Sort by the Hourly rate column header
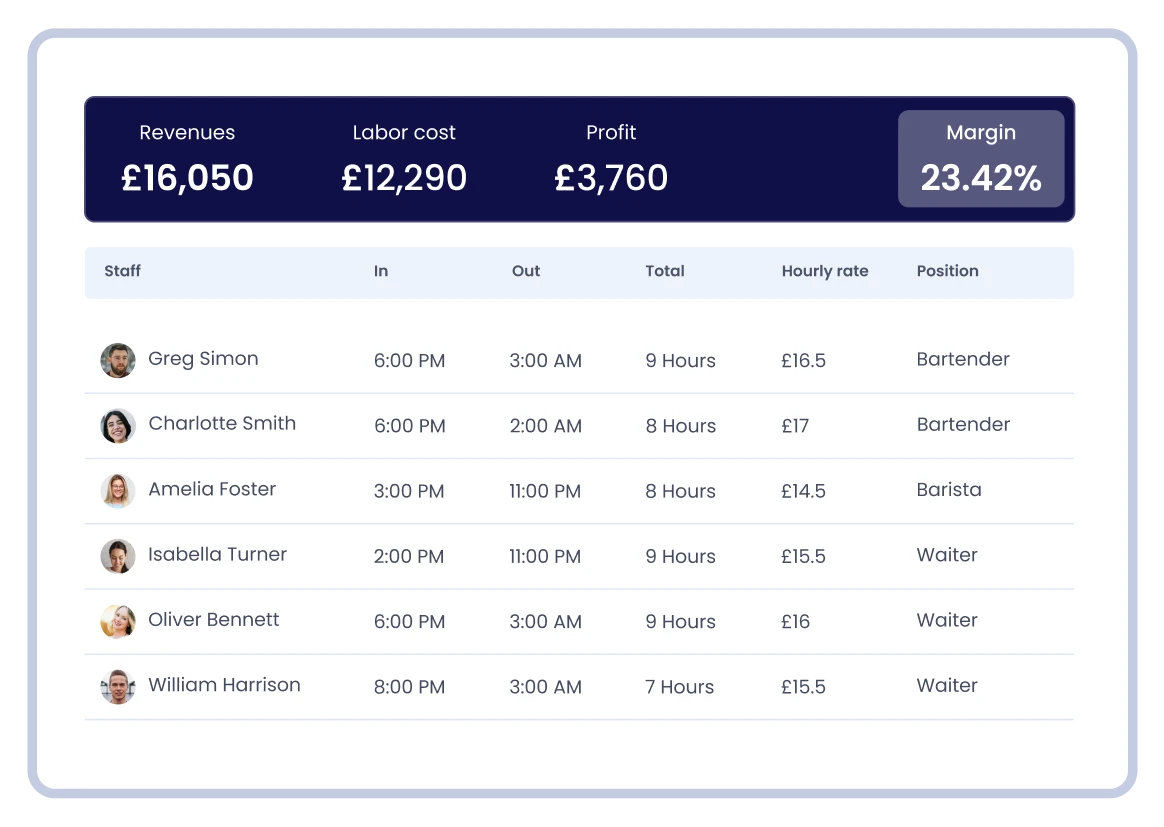 click(825, 271)
